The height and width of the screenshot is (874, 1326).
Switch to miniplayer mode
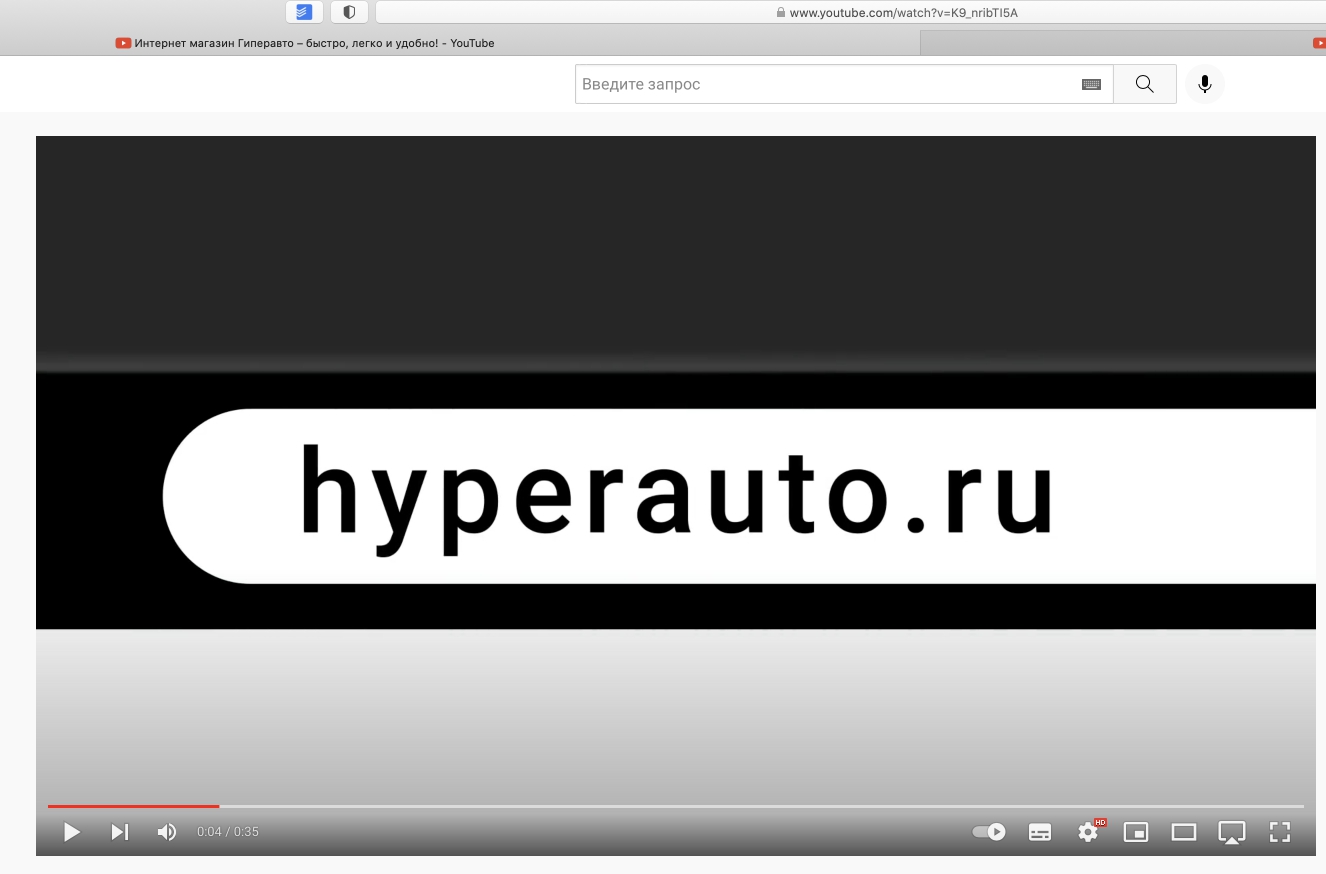[1136, 832]
